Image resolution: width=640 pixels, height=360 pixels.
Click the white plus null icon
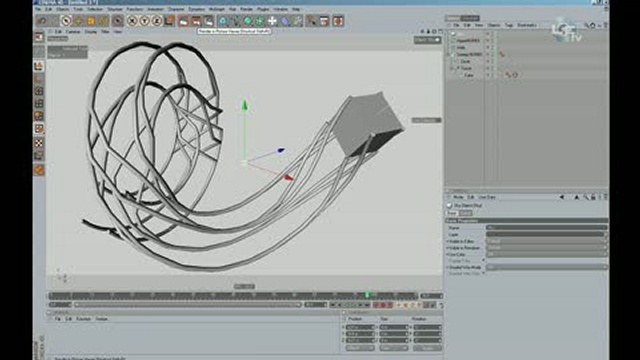point(272,21)
